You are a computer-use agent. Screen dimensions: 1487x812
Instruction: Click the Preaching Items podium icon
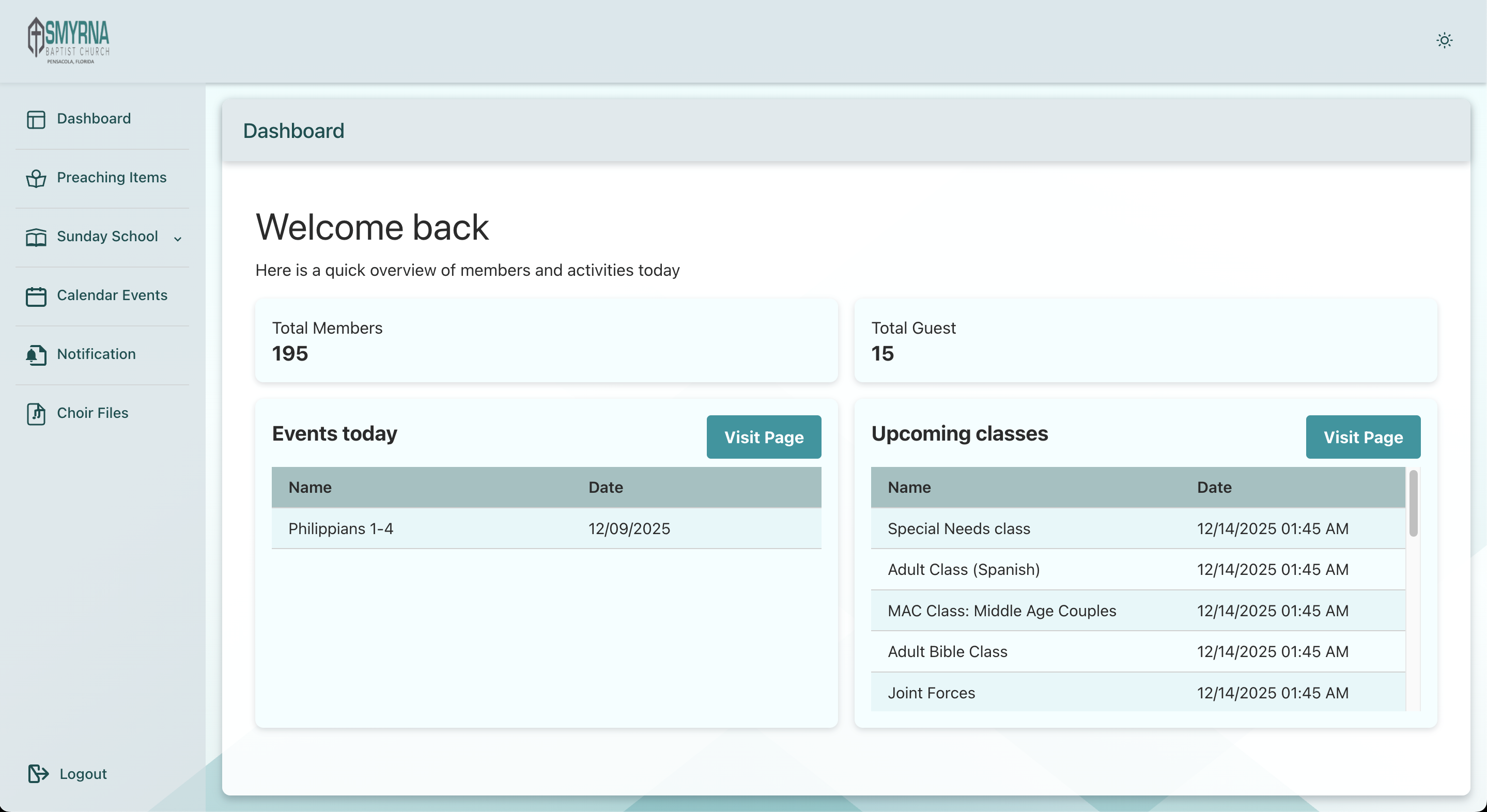pos(36,178)
